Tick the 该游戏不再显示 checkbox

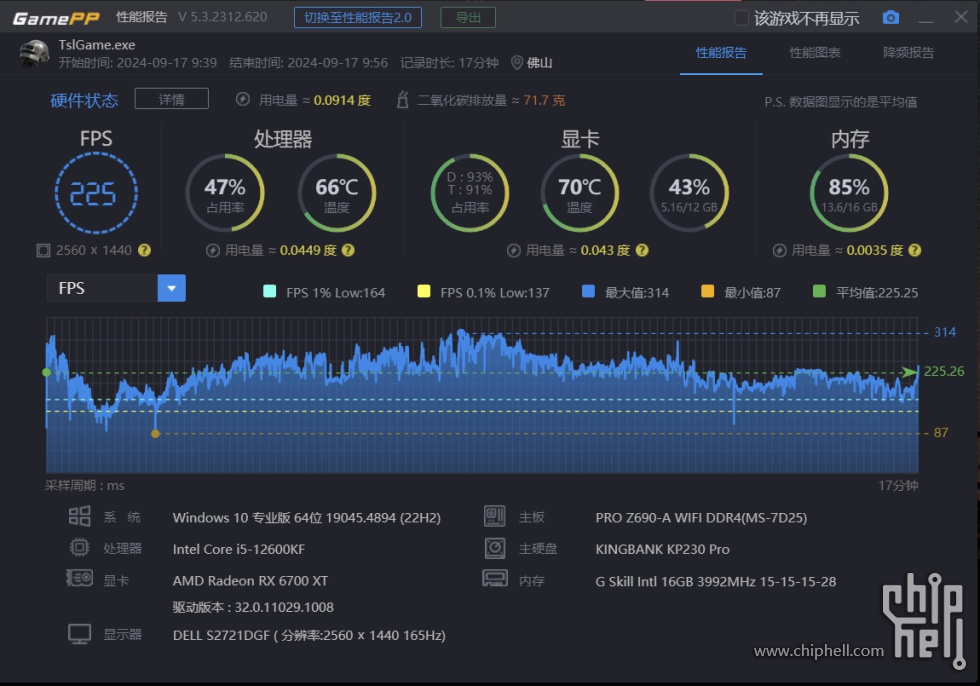coord(741,18)
